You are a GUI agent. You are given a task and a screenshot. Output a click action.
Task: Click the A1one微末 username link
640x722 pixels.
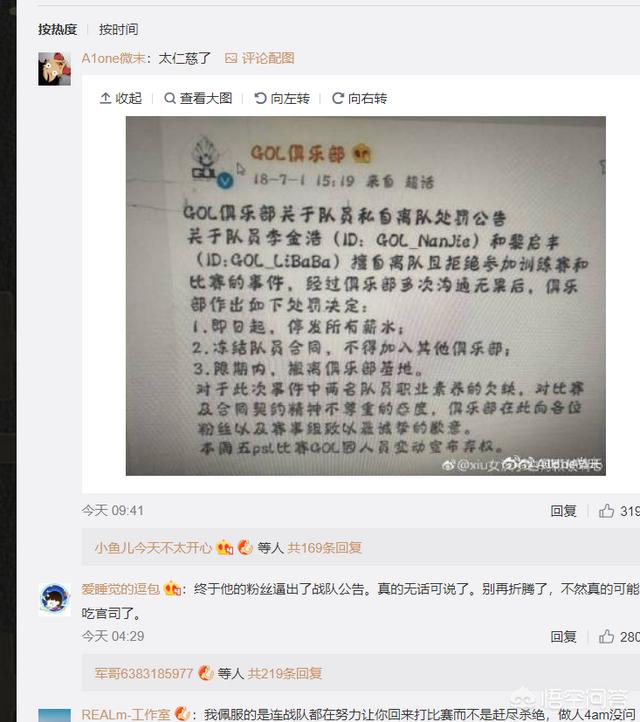[x=113, y=58]
